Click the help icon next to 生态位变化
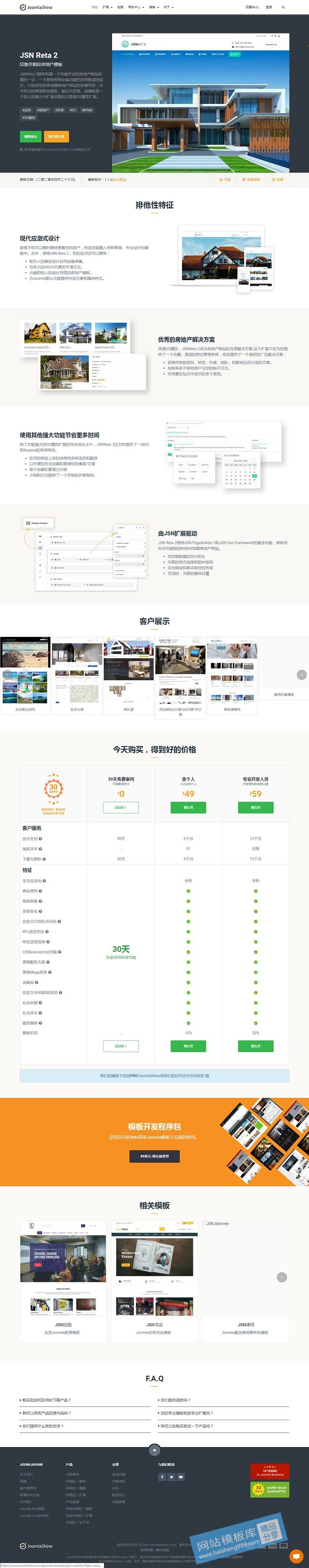The width and height of the screenshot is (309, 1568). [44, 881]
